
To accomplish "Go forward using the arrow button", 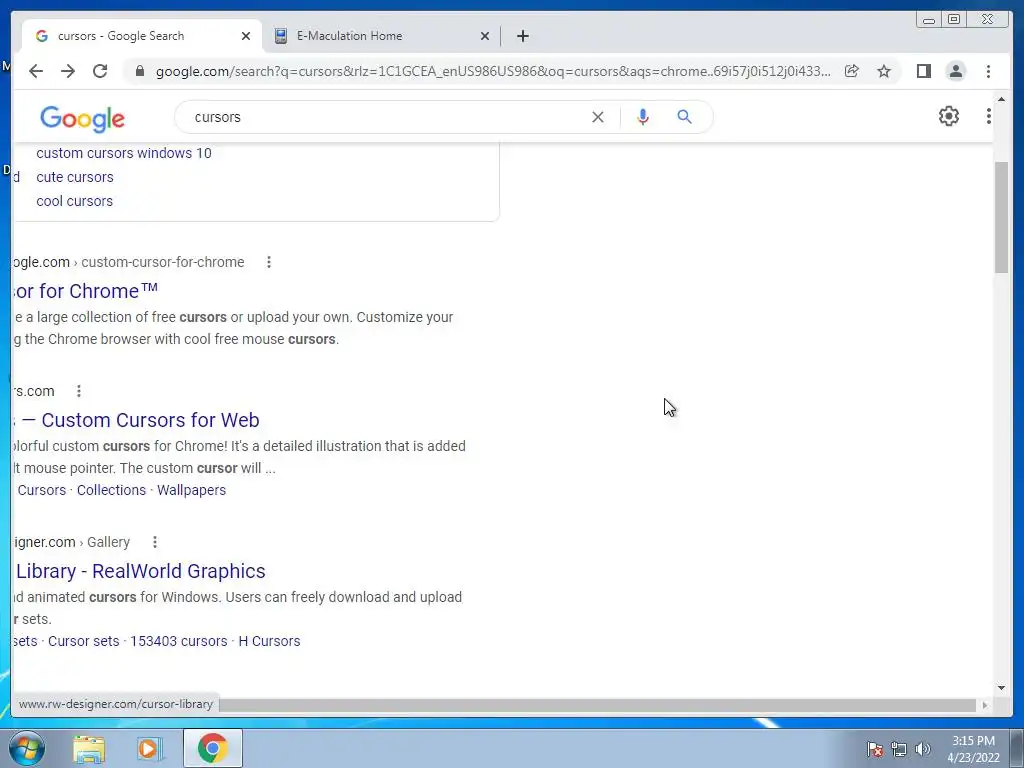I will point(68,71).
